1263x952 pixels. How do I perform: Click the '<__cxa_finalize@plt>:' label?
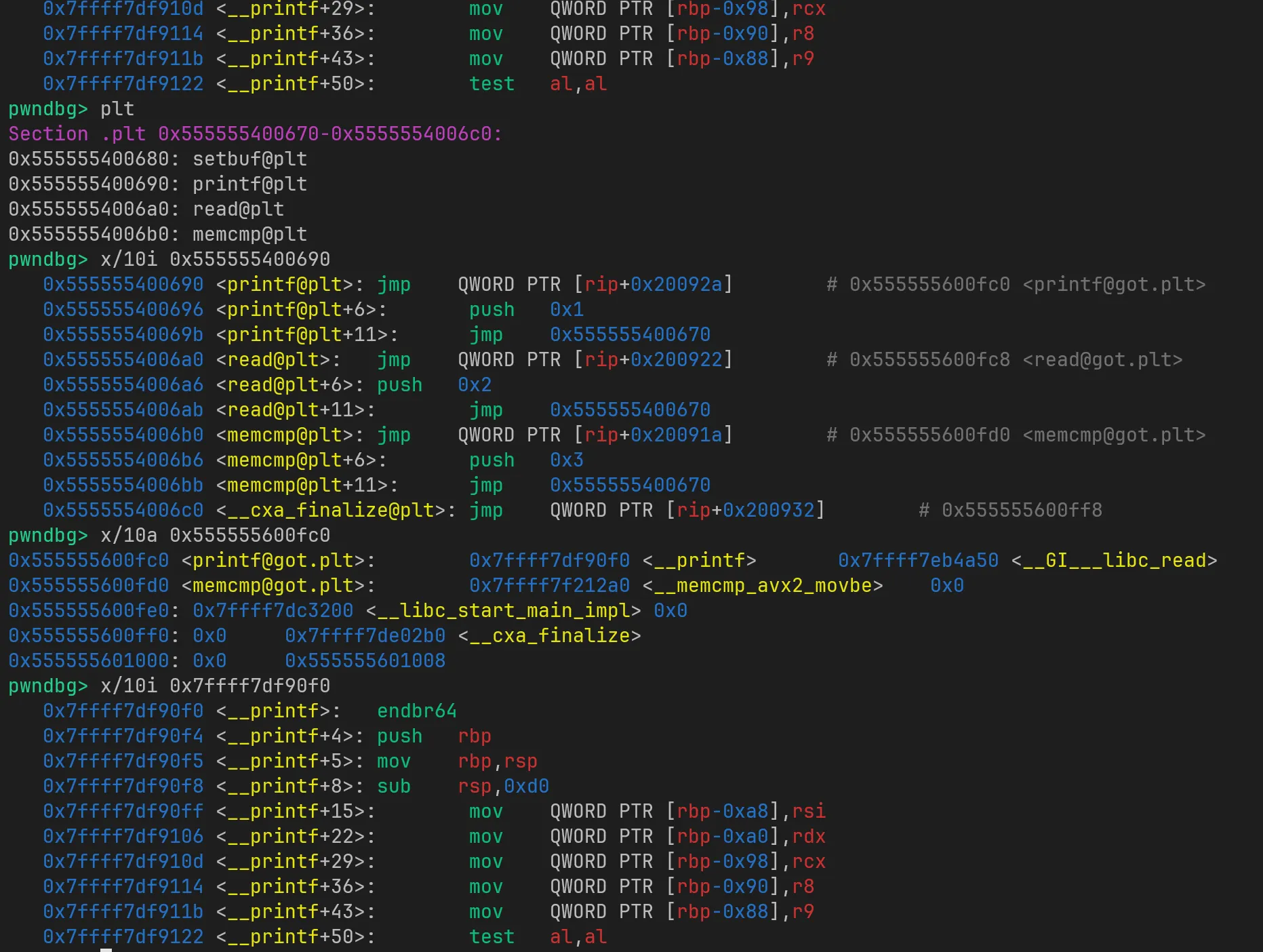336,511
